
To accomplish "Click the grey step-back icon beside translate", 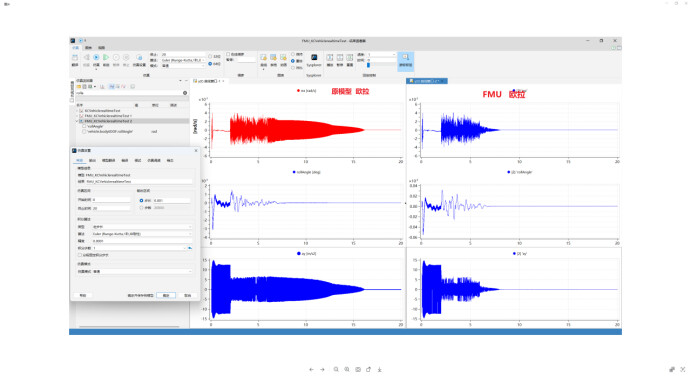I will point(86,57).
